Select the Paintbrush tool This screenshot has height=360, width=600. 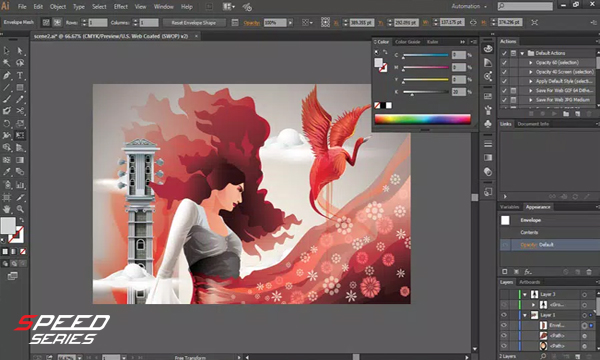(x=7, y=99)
